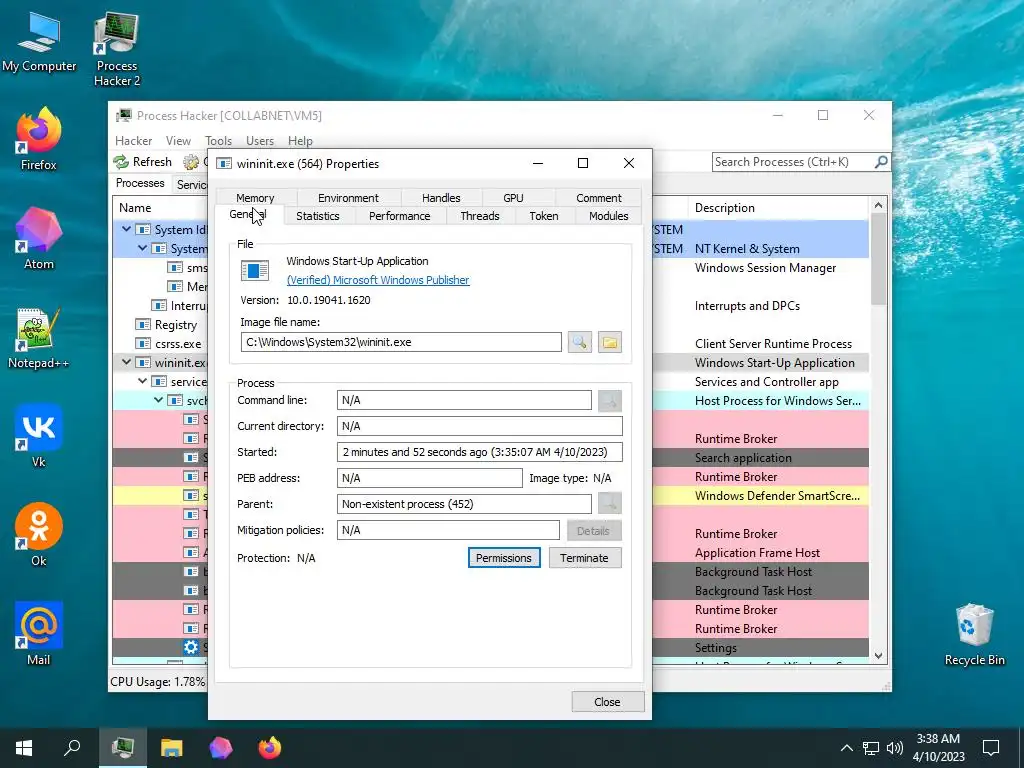This screenshot has width=1024, height=768.
Task: Open the Mail desktop shortcut
Action: click(39, 633)
